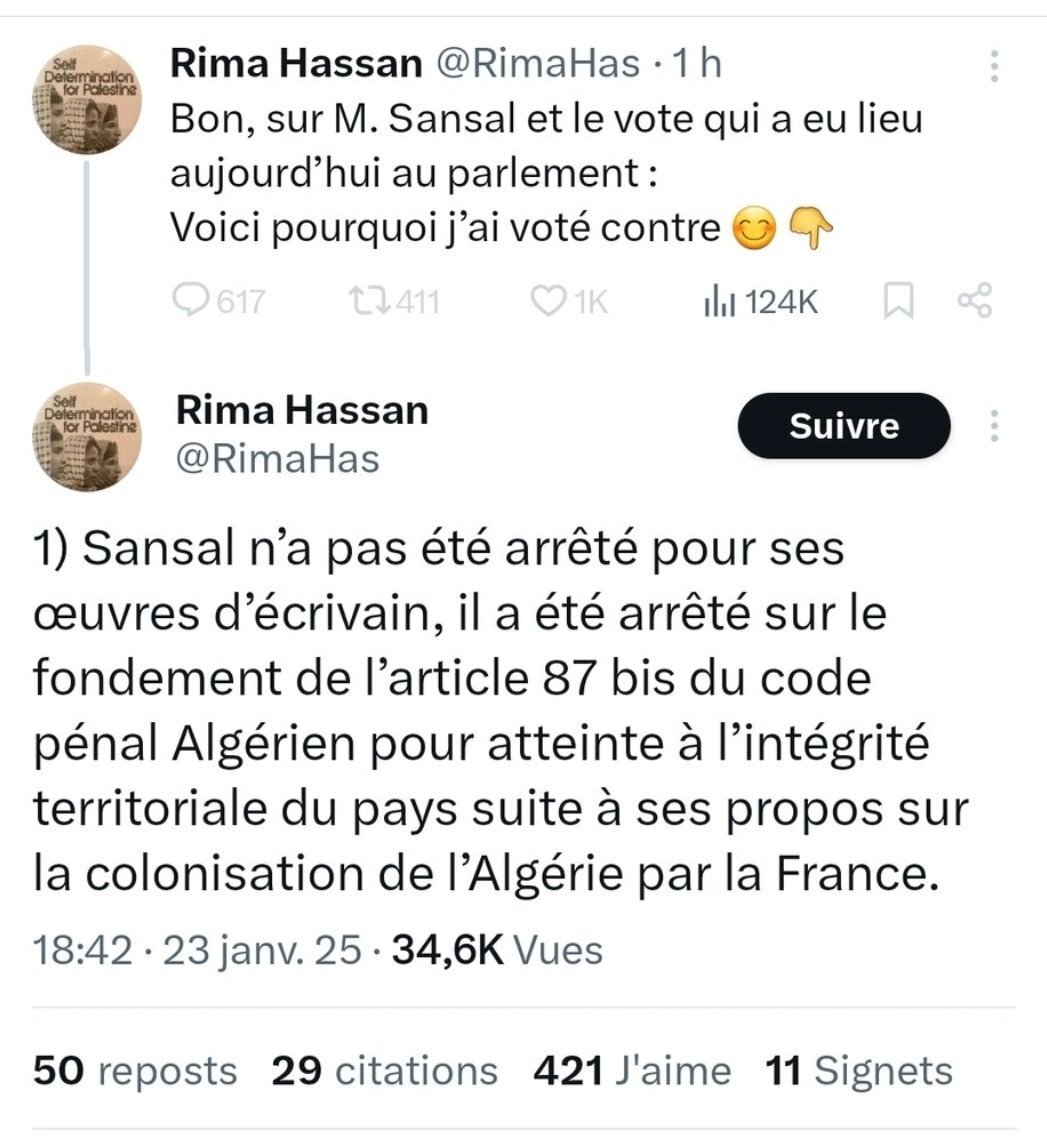Click the reply icon with 617 comments
Image resolution: width=1047 pixels, height=1148 pixels.
tap(190, 301)
